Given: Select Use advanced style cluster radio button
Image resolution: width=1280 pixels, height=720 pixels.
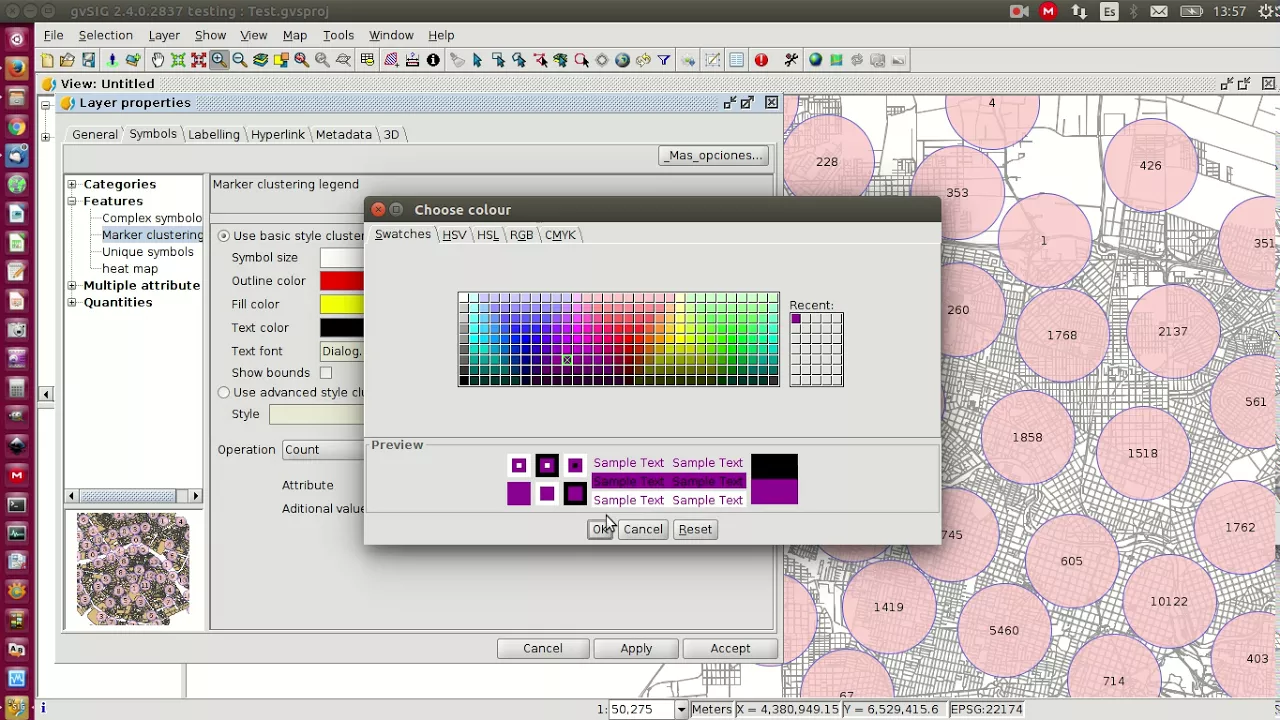Looking at the screenshot, I should click(x=224, y=393).
